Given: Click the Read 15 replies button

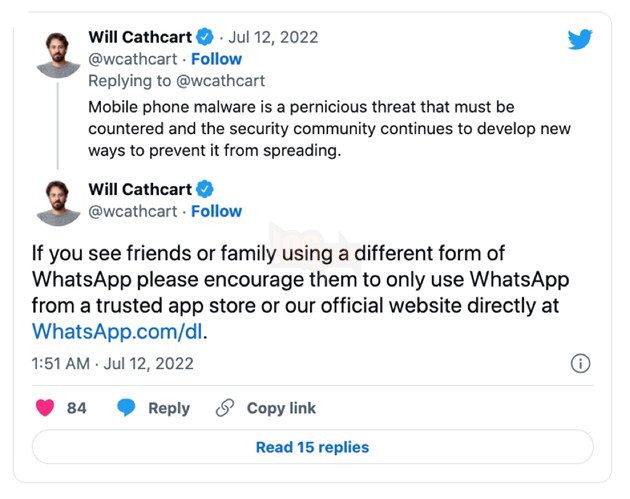Looking at the screenshot, I should (x=312, y=447).
